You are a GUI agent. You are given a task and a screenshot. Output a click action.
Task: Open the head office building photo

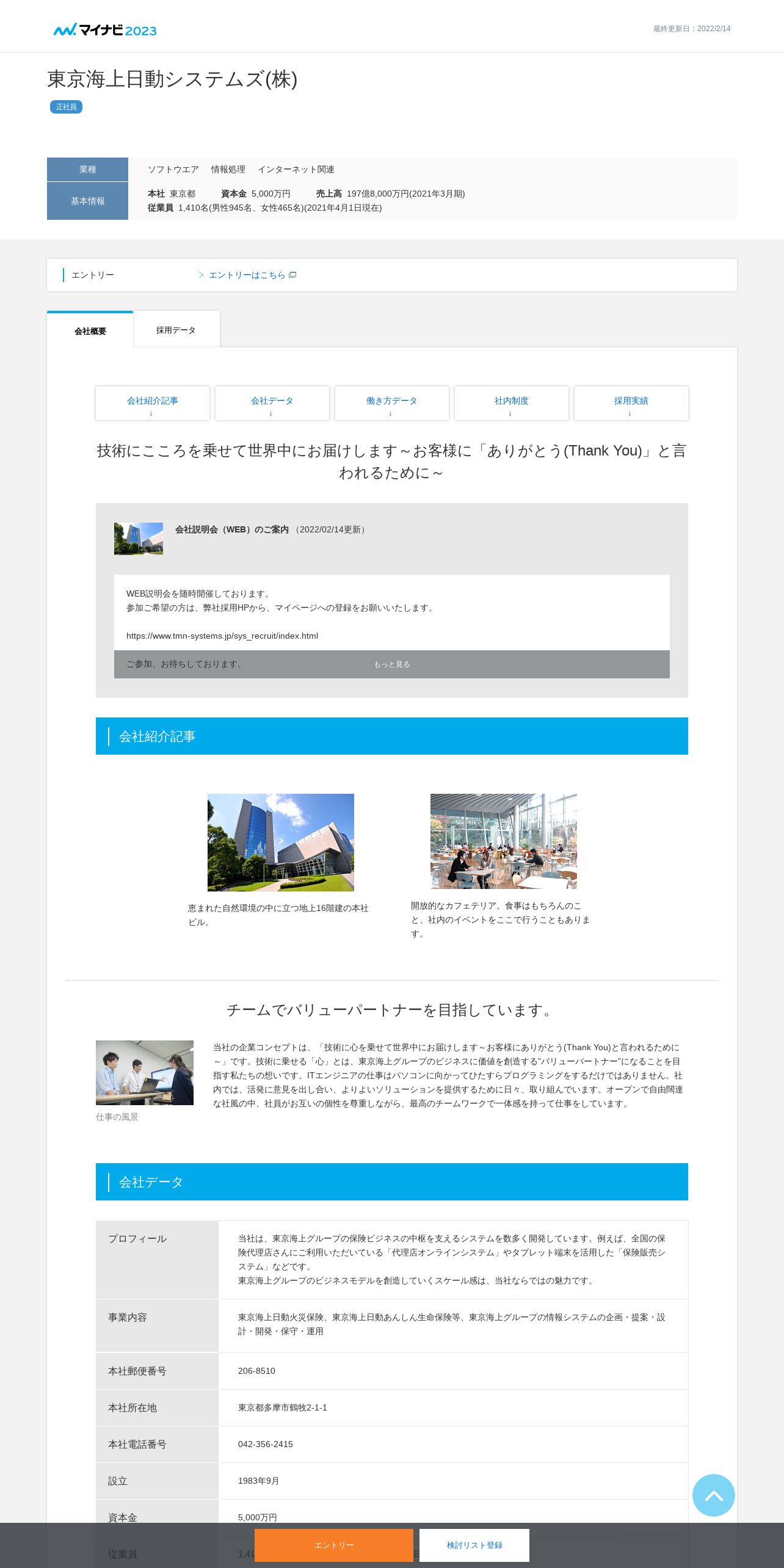tap(281, 842)
